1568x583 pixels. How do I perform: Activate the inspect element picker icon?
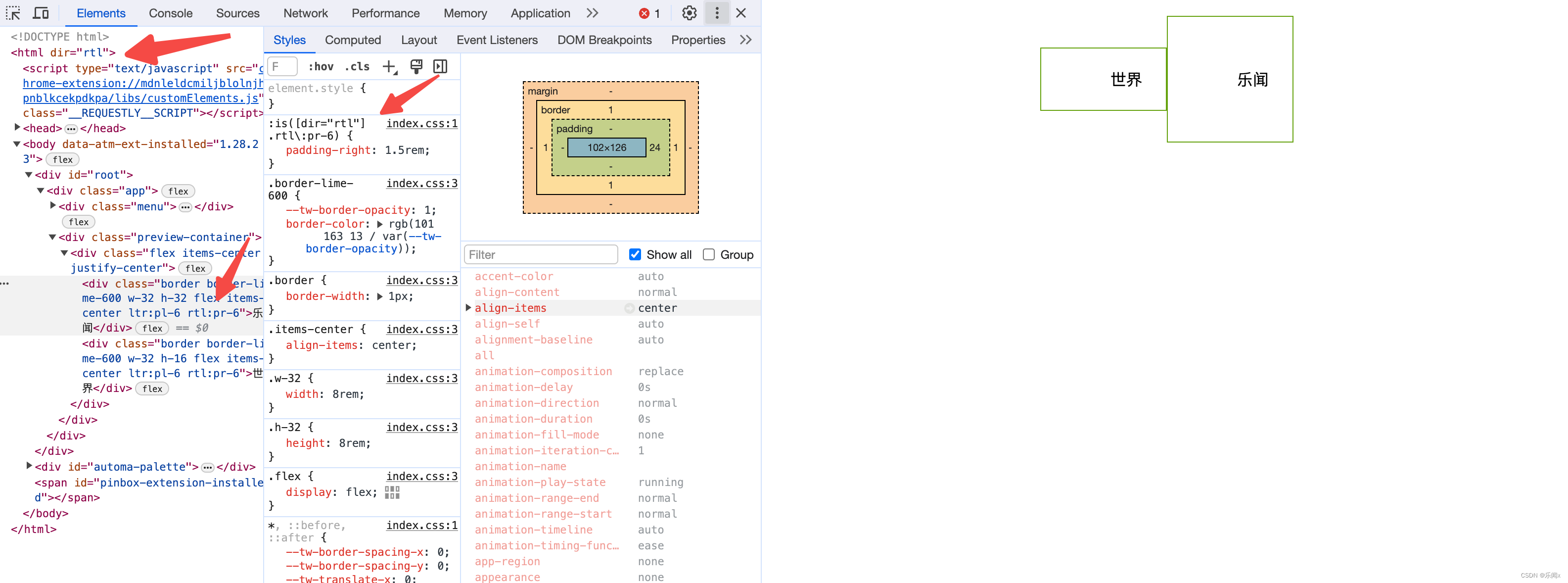(13, 13)
